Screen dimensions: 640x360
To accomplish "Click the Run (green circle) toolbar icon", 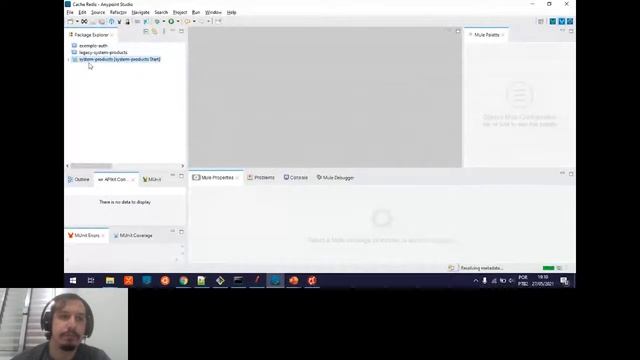I will point(171,21).
